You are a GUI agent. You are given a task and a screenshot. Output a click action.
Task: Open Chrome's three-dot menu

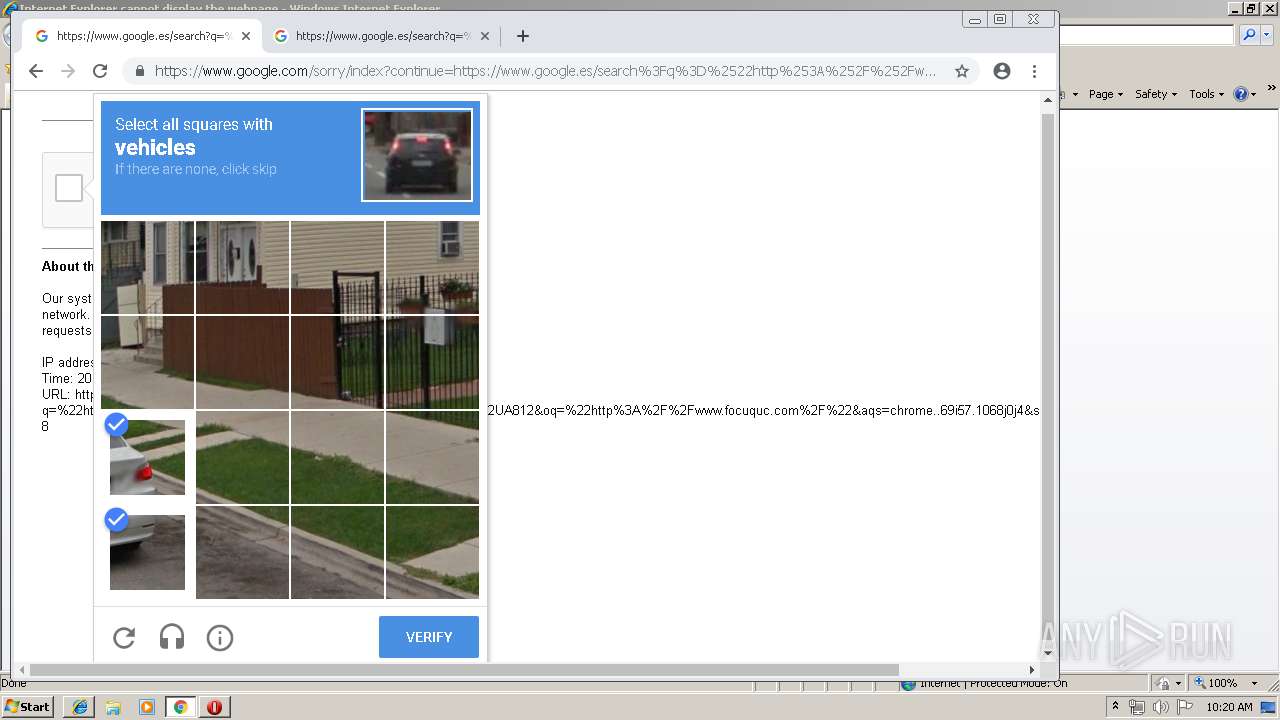coord(1035,71)
